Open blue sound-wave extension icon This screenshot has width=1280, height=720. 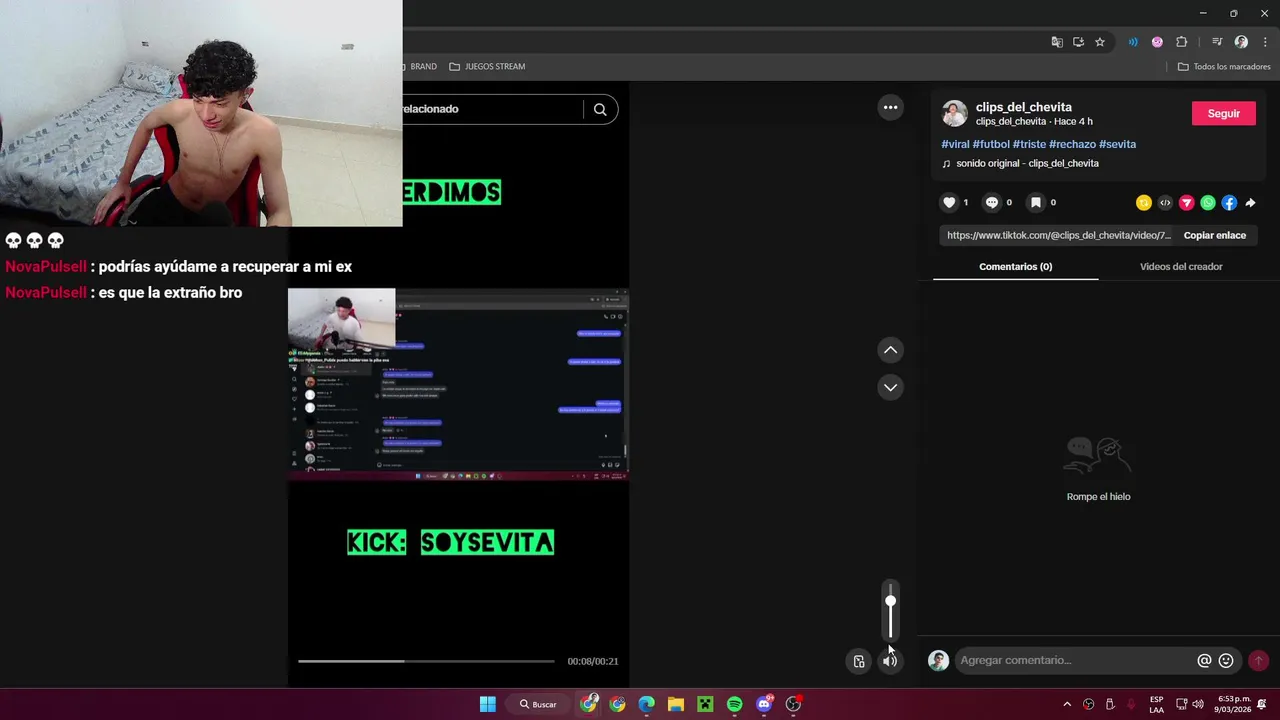(1133, 42)
